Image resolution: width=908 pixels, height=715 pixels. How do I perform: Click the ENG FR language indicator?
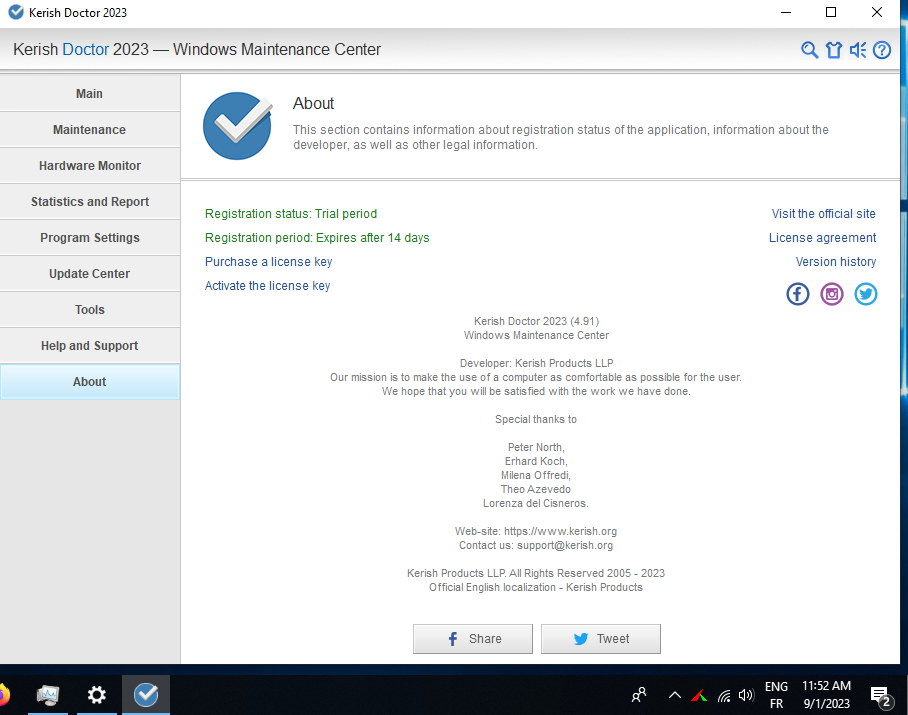[776, 695]
